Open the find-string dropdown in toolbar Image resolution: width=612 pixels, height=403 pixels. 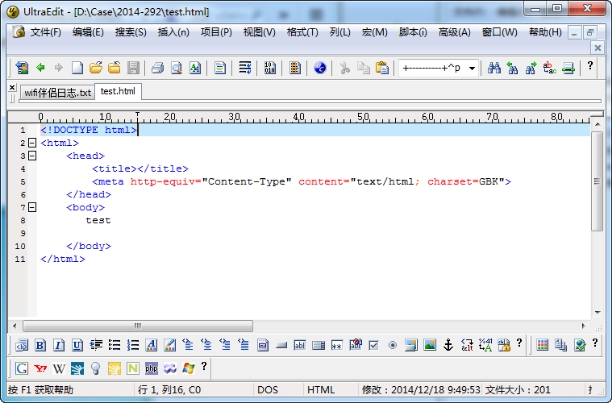click(x=472, y=68)
